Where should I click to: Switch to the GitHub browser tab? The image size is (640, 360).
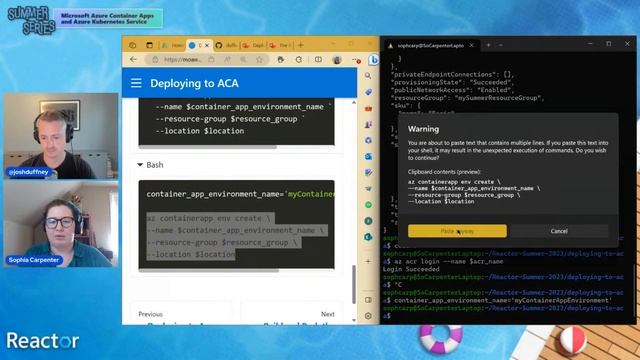pyautogui.click(x=226, y=45)
